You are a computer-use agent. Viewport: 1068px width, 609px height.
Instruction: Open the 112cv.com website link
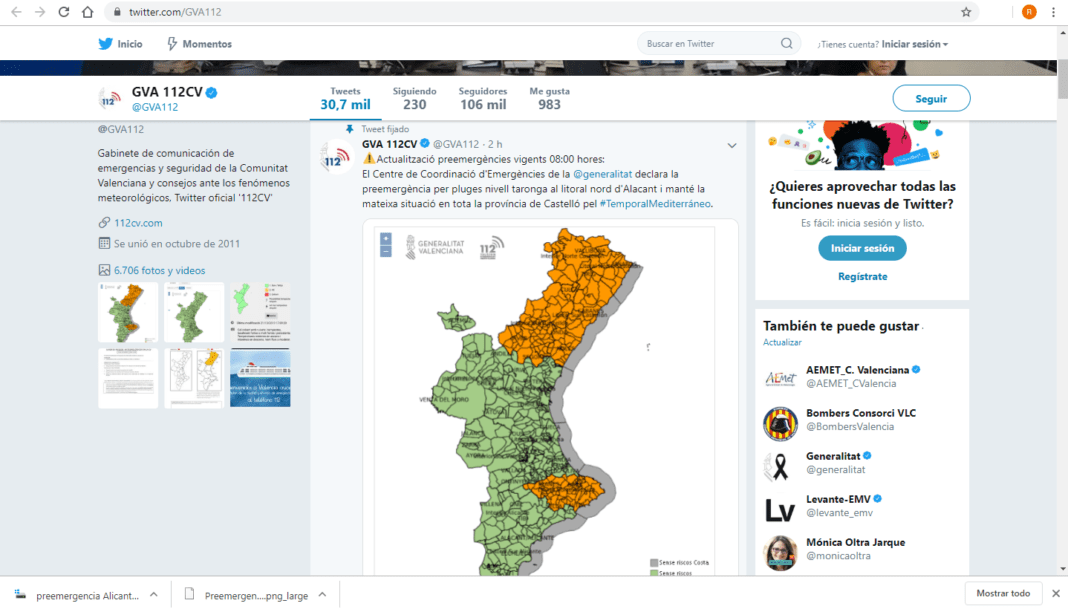[x=138, y=223]
